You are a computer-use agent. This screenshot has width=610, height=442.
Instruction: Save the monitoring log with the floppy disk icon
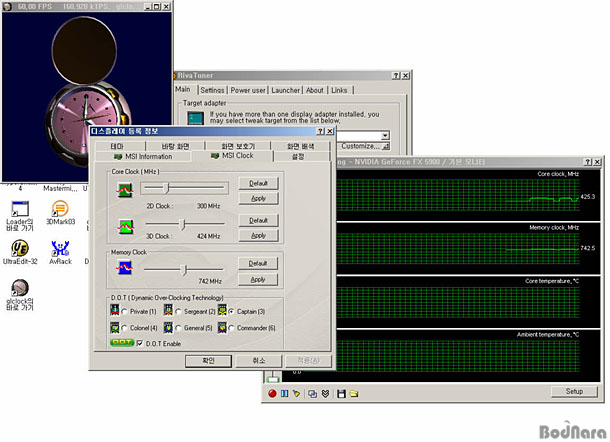[x=341, y=394]
